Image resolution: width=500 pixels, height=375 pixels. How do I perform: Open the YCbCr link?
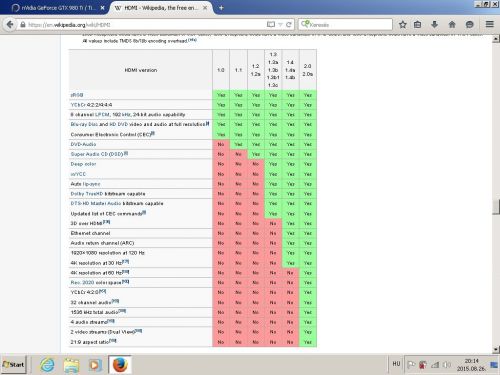78,105
